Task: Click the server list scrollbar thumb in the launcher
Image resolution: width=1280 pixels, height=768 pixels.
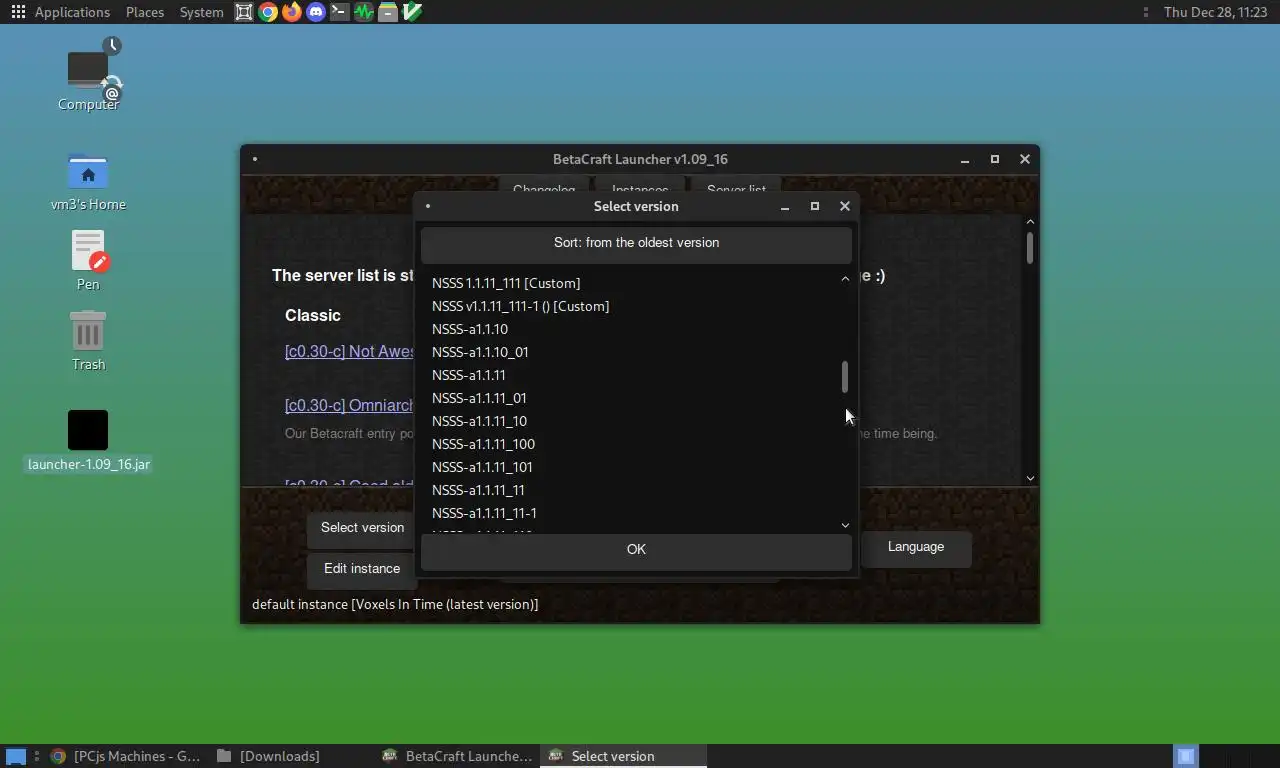Action: (x=1030, y=248)
